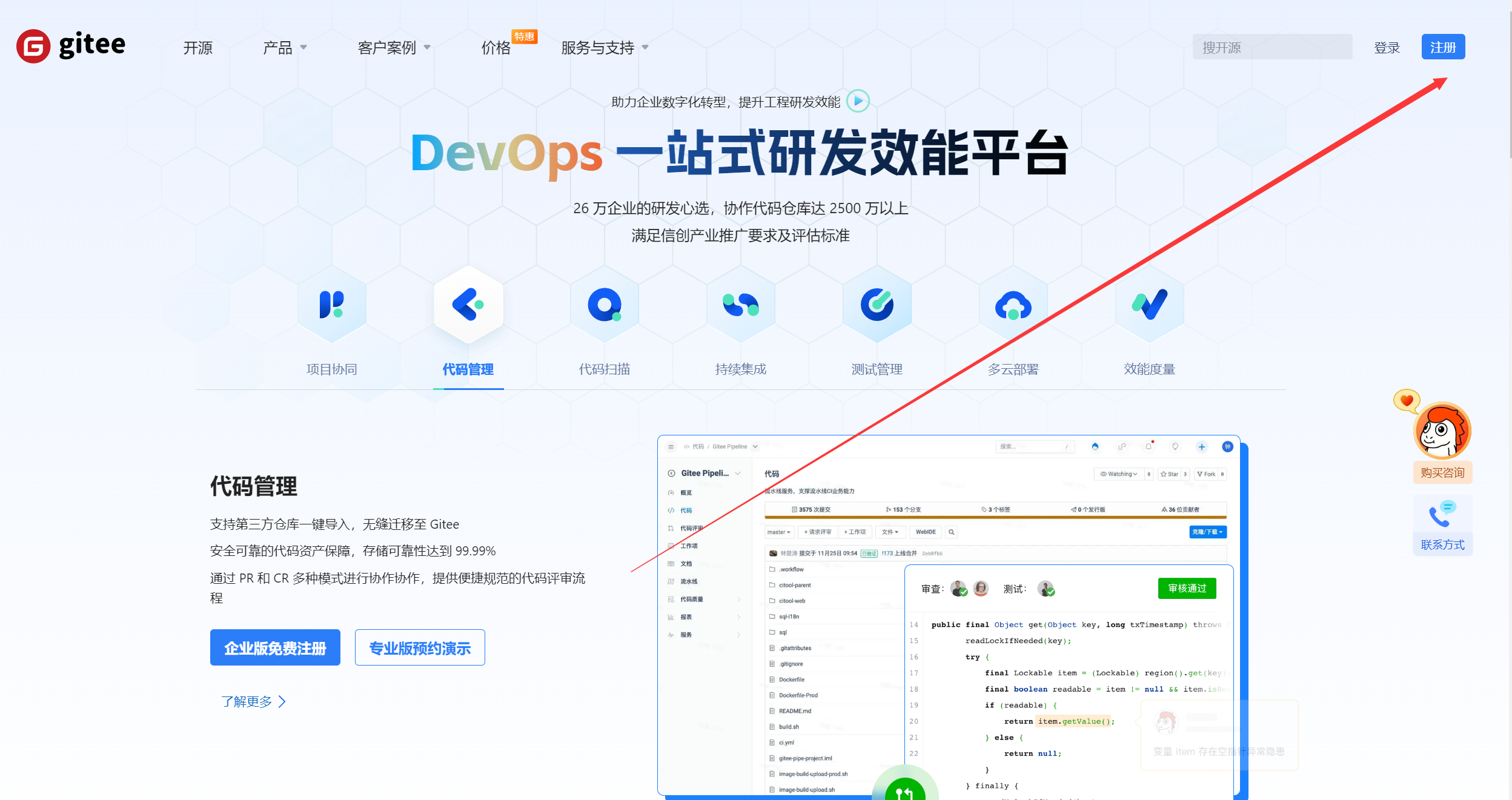Image resolution: width=1512 pixels, height=800 pixels.
Task: Switch to the 持续集成 tab label
Action: (740, 369)
